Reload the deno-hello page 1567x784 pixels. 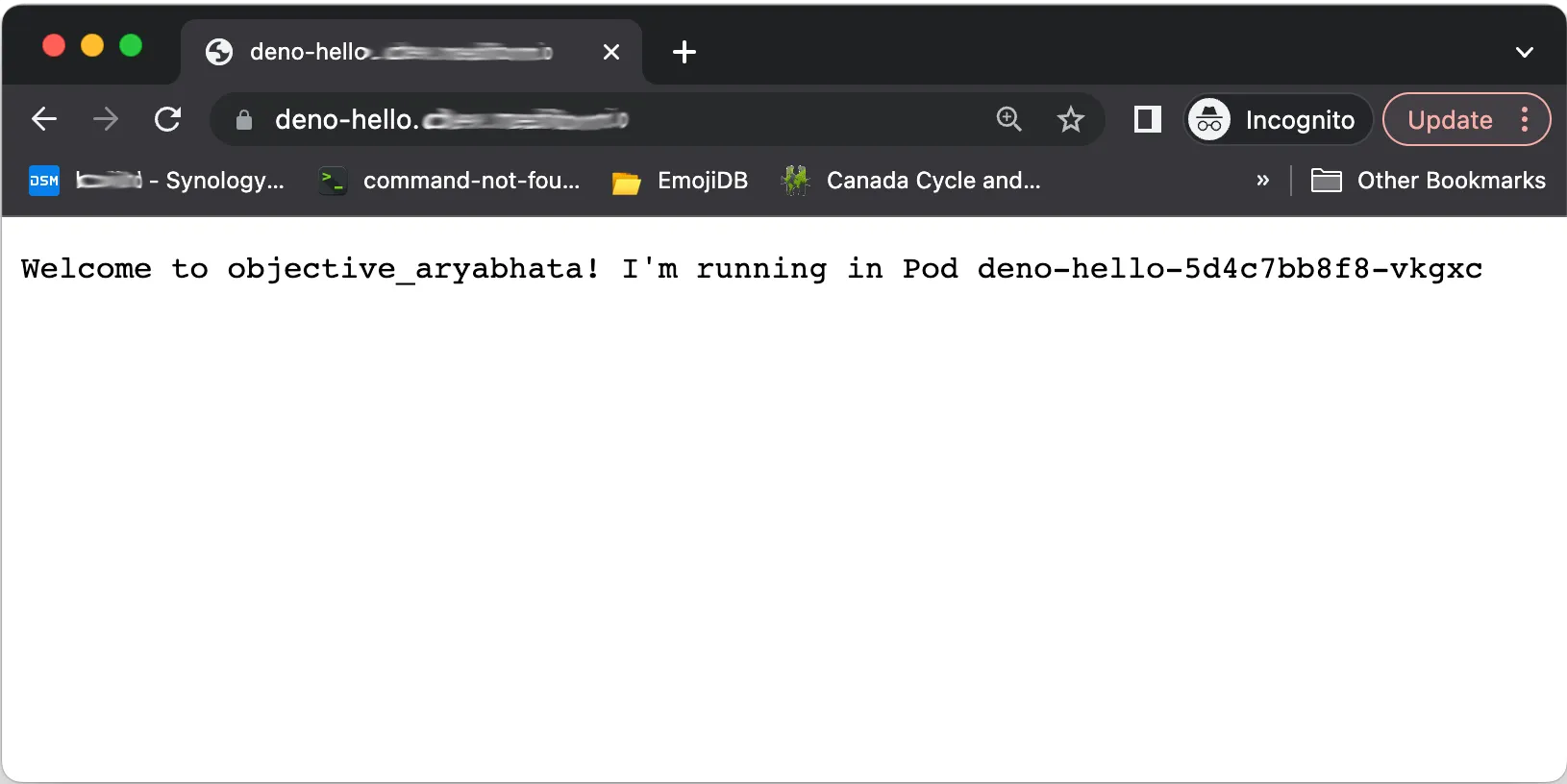[x=168, y=119]
